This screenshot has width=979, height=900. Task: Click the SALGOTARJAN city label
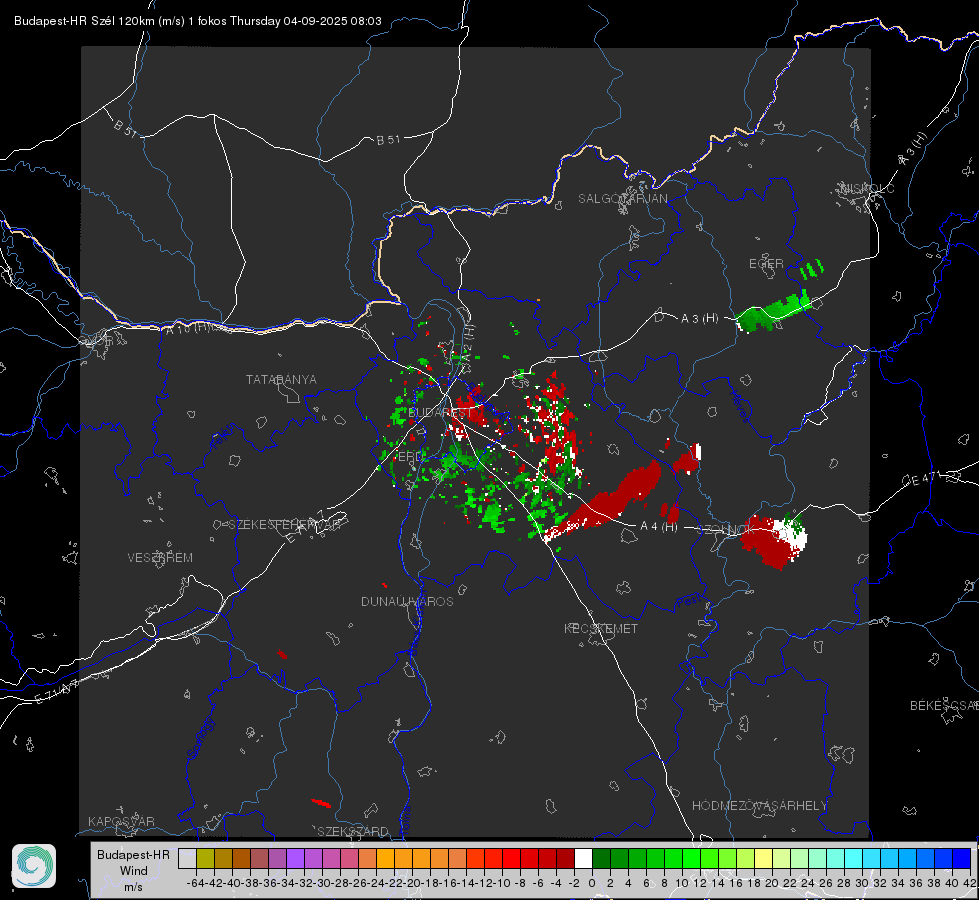point(622,199)
